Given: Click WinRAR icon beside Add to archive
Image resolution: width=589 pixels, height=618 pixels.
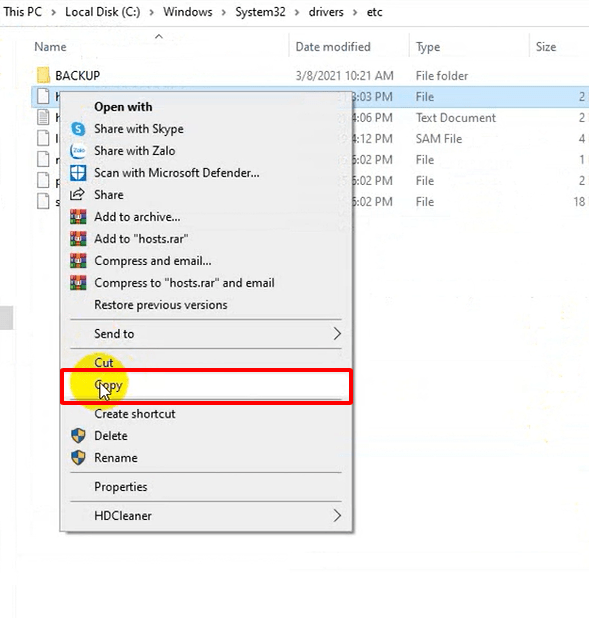Looking at the screenshot, I should [x=78, y=217].
